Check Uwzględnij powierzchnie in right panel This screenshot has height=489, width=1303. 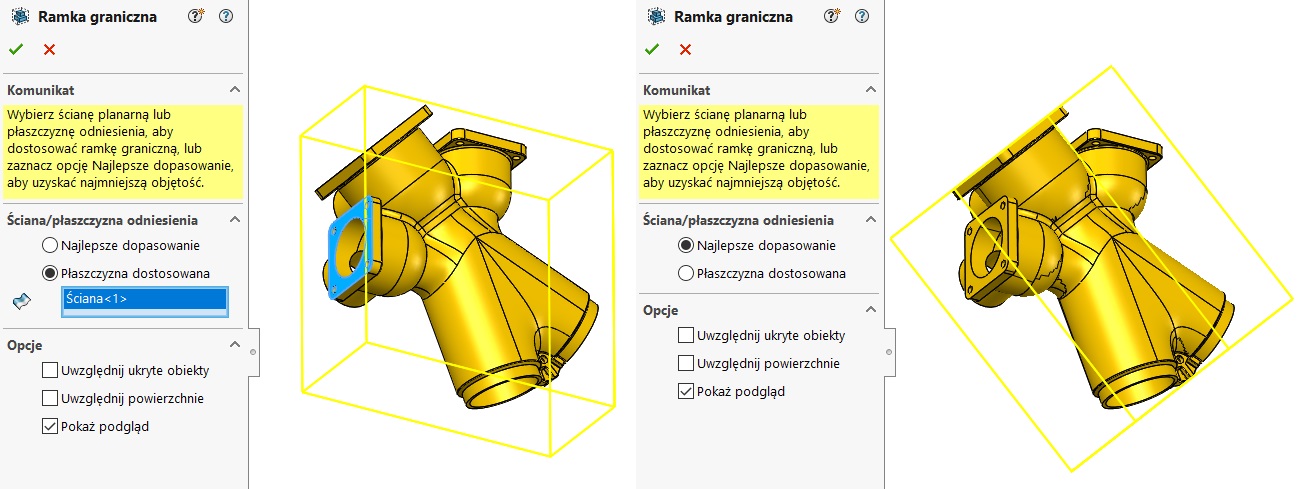pos(686,363)
